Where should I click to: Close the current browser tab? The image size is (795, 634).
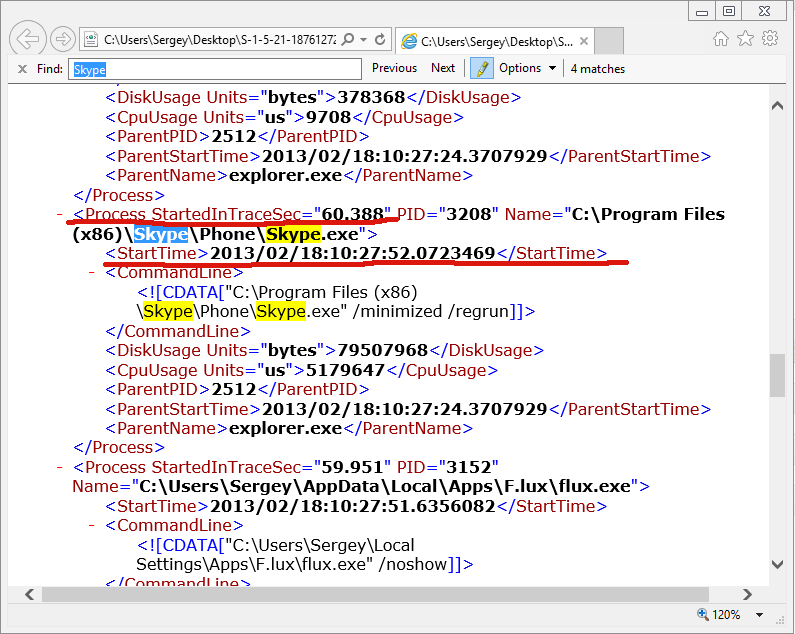584,41
